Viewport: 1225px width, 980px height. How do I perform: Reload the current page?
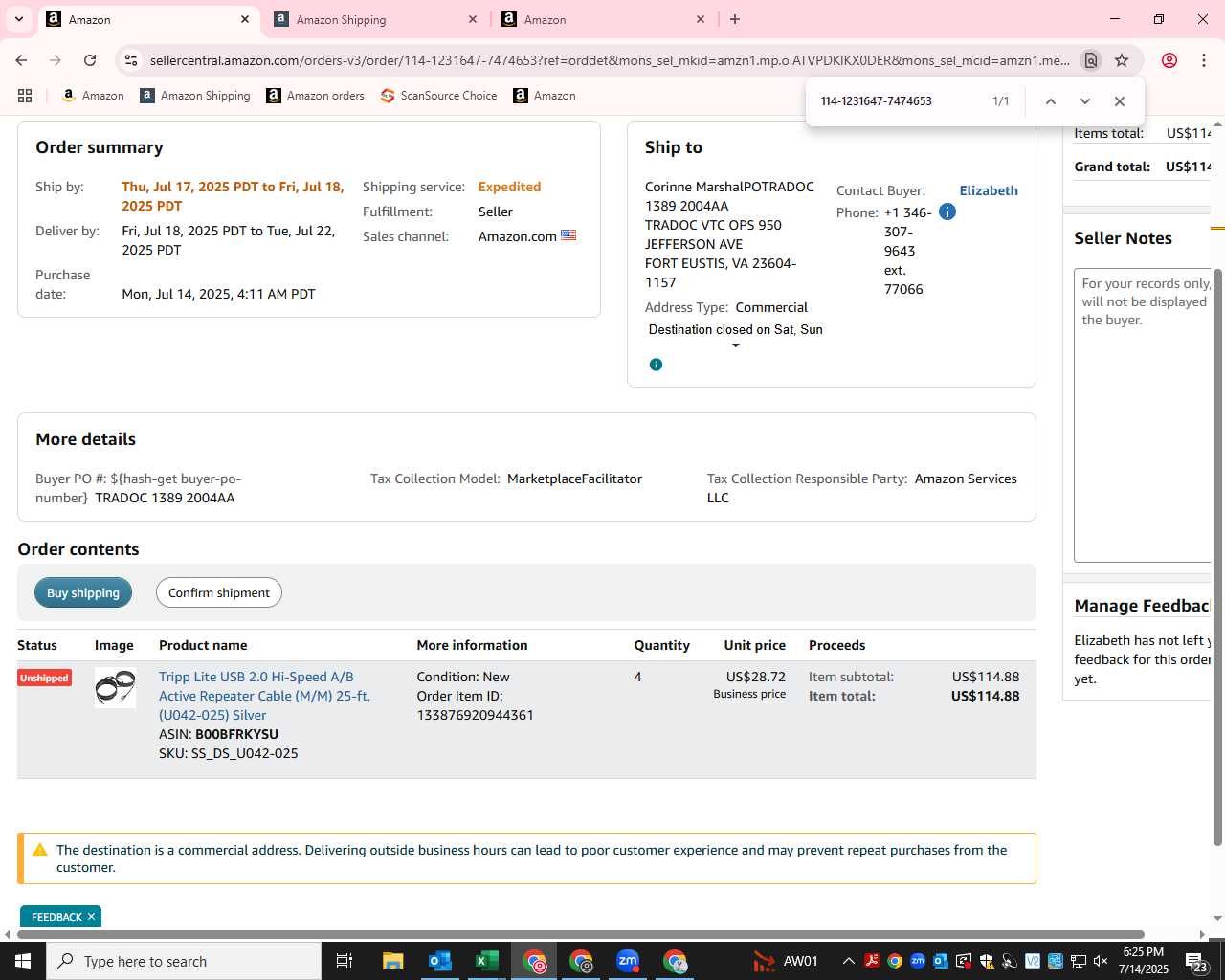tap(90, 60)
